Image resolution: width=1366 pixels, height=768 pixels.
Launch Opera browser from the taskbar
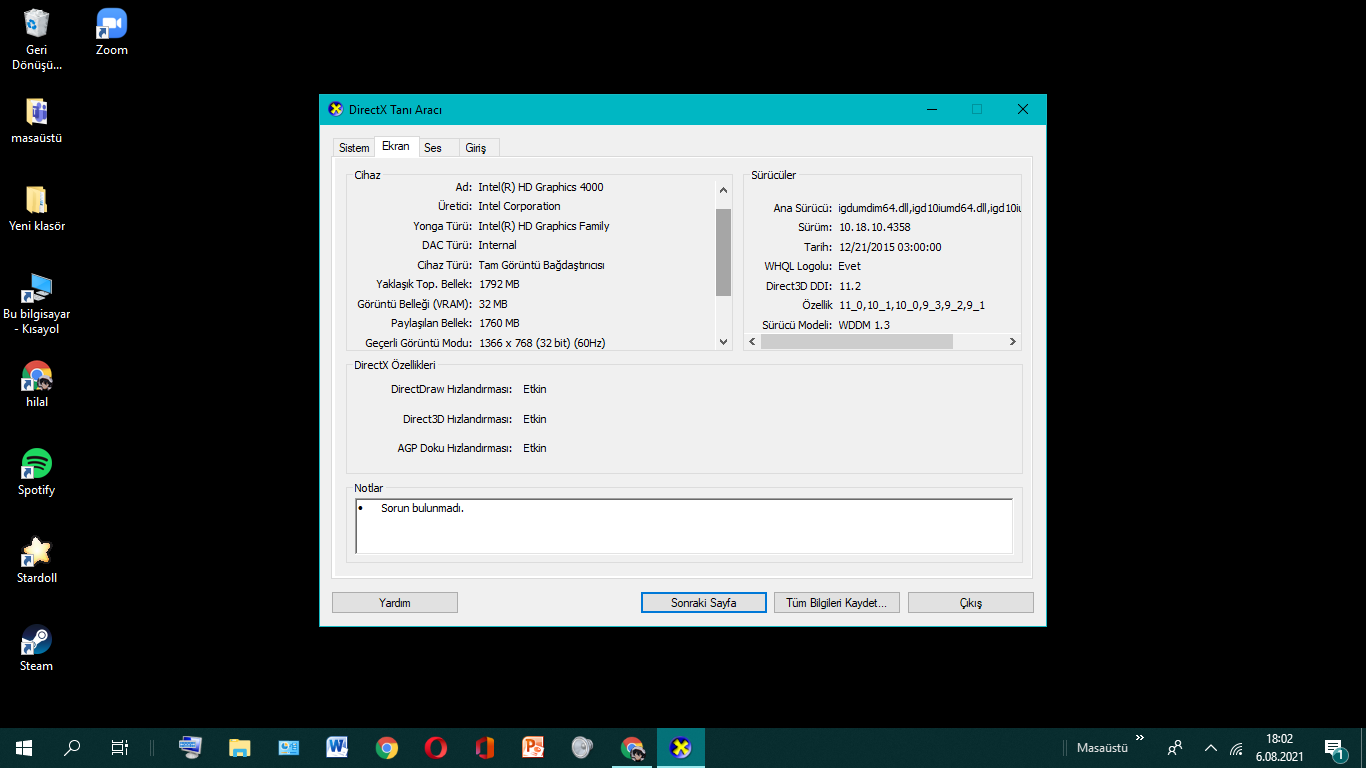435,747
